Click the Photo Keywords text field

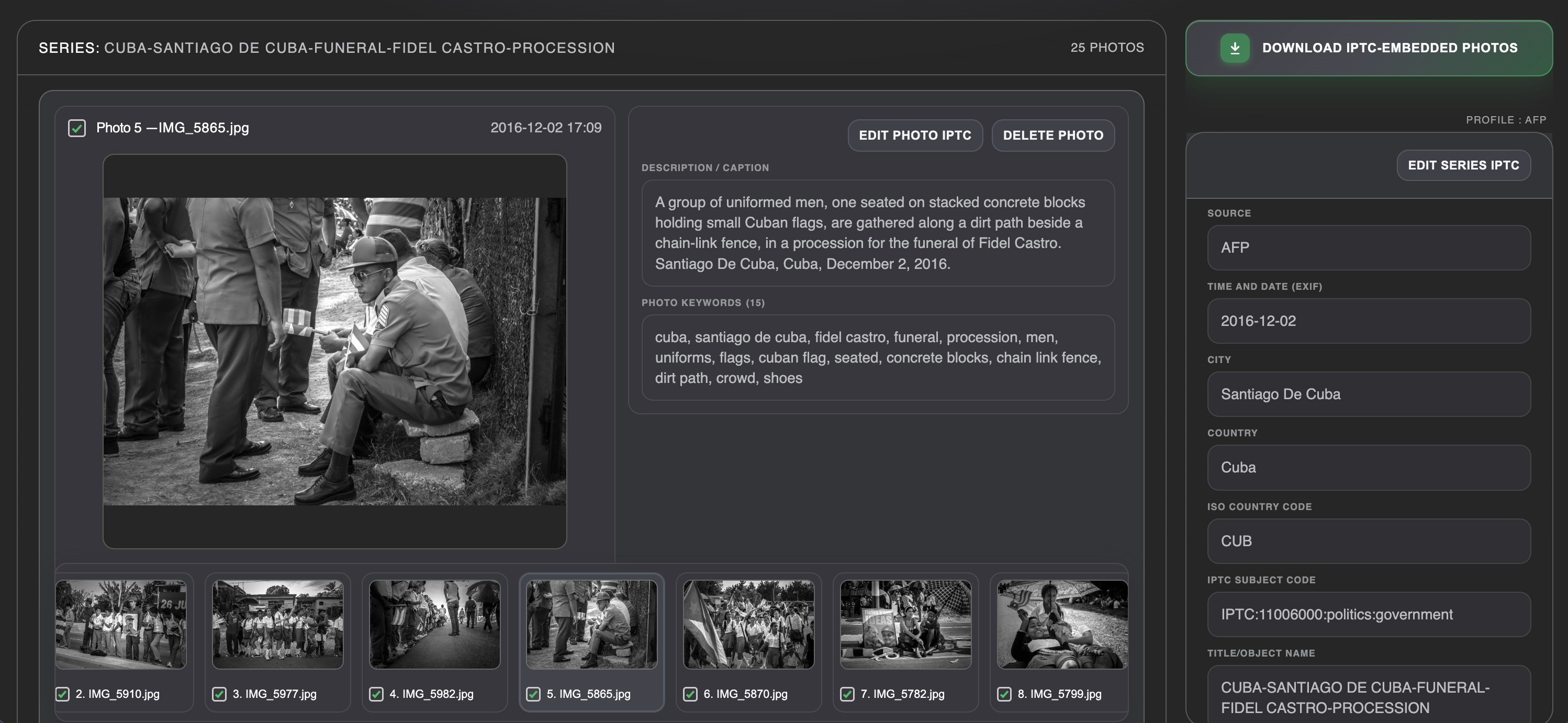click(x=878, y=357)
